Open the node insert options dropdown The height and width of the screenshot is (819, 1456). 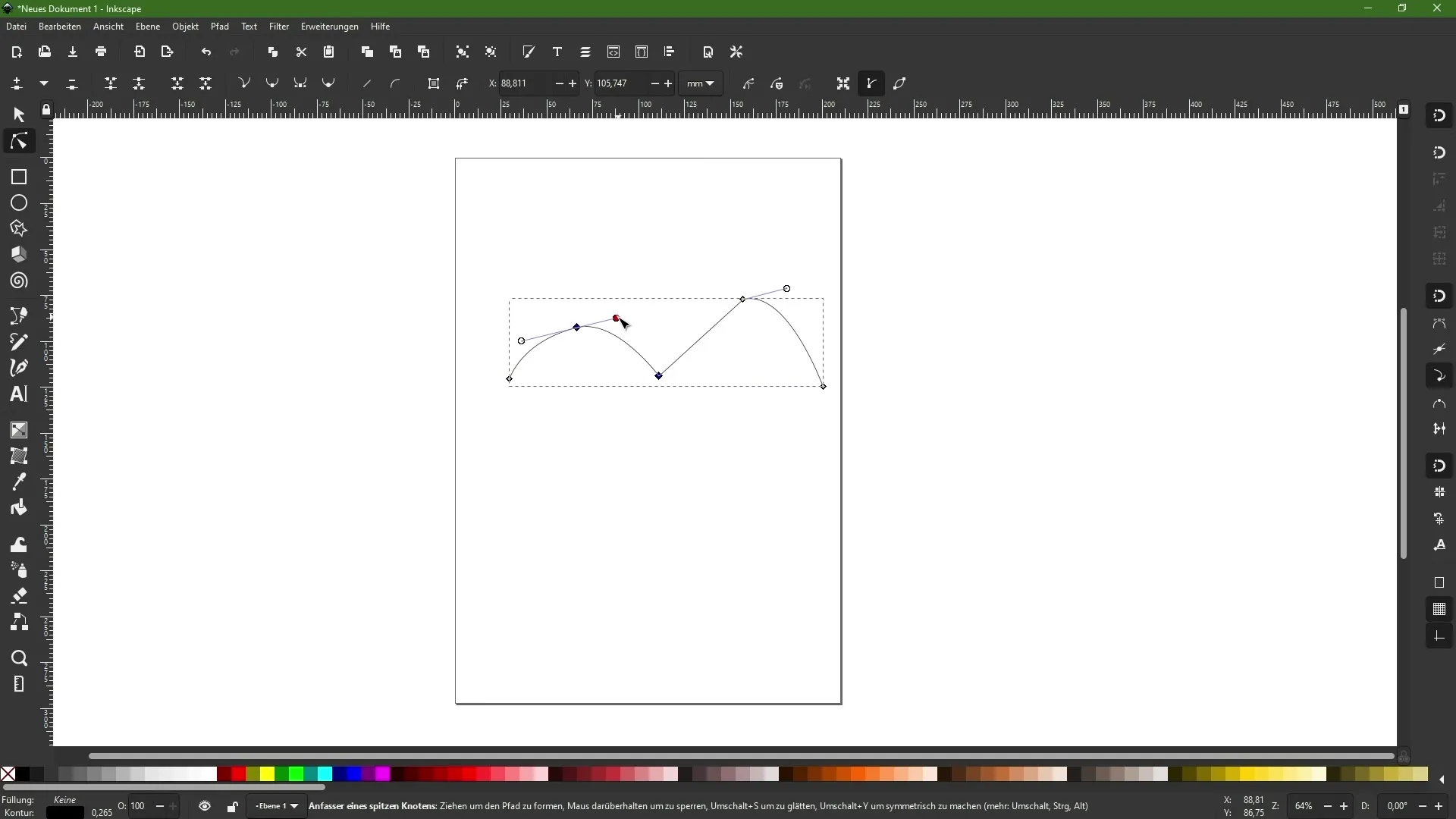coord(43,83)
